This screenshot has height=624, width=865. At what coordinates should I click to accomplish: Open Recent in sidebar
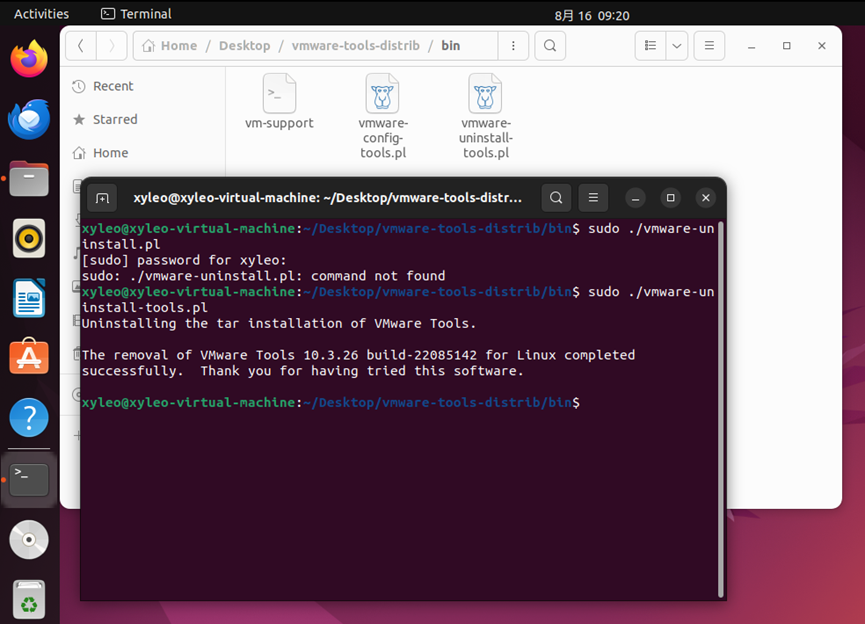[x=112, y=87]
